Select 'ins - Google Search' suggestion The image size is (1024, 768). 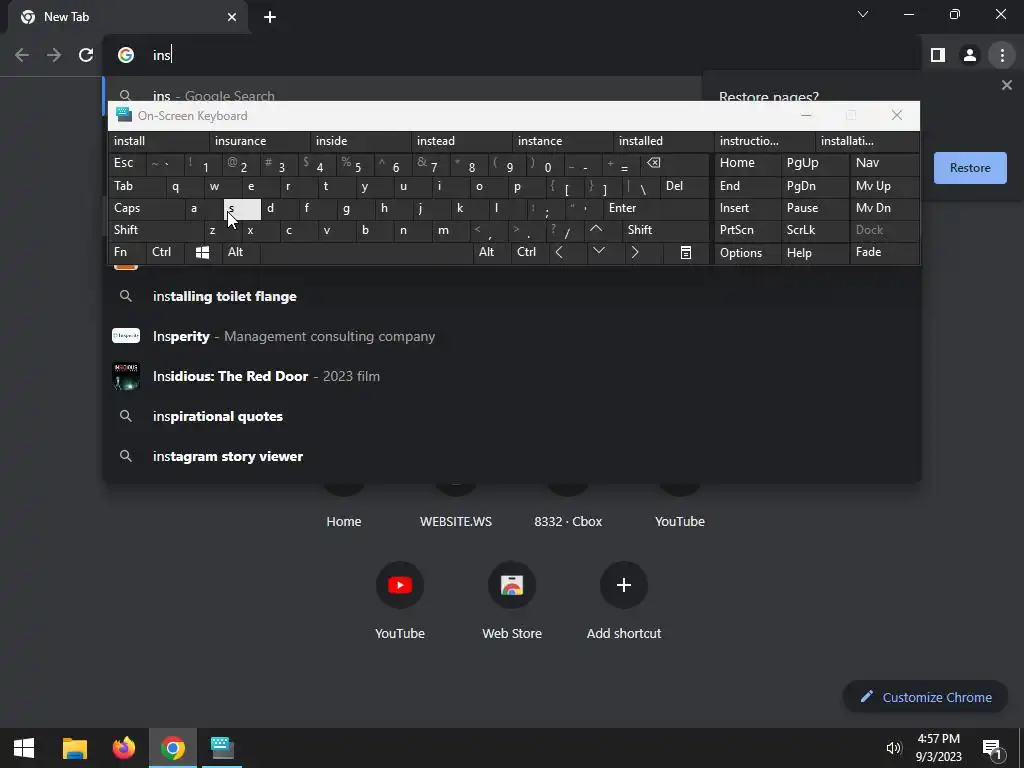click(x=402, y=91)
